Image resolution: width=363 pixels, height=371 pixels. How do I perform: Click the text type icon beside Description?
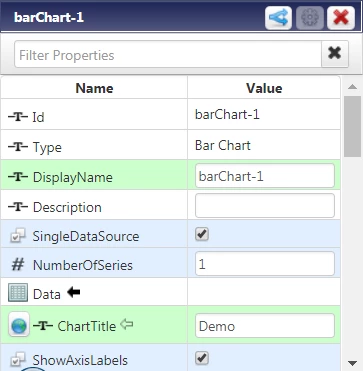pos(18,207)
